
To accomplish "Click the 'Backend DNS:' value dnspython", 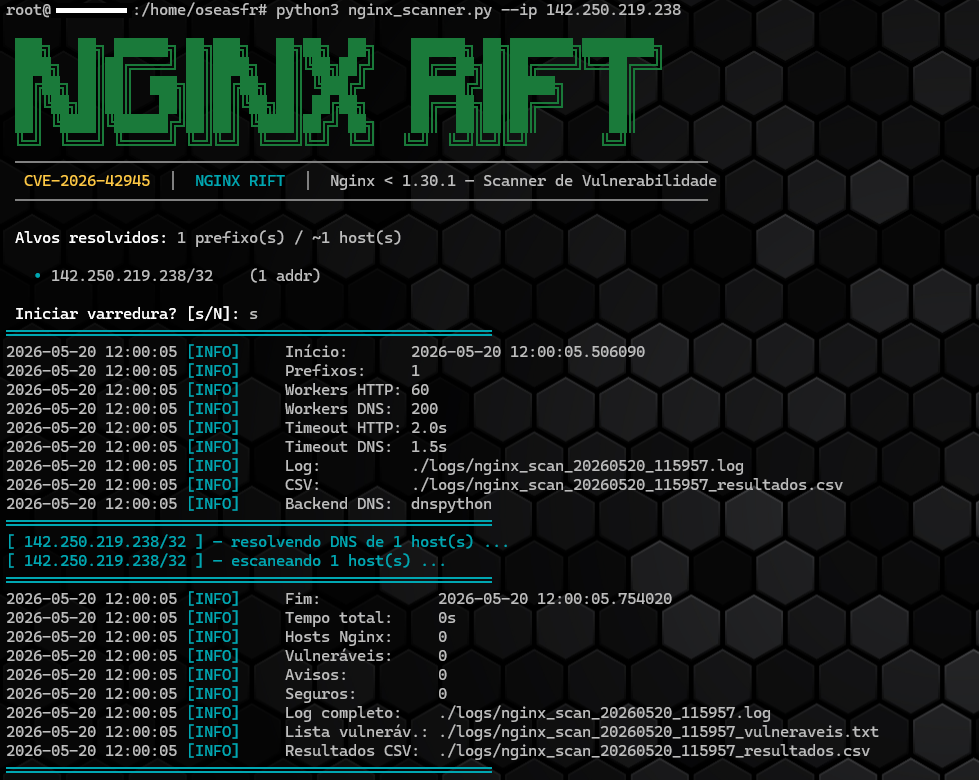I will click(451, 504).
